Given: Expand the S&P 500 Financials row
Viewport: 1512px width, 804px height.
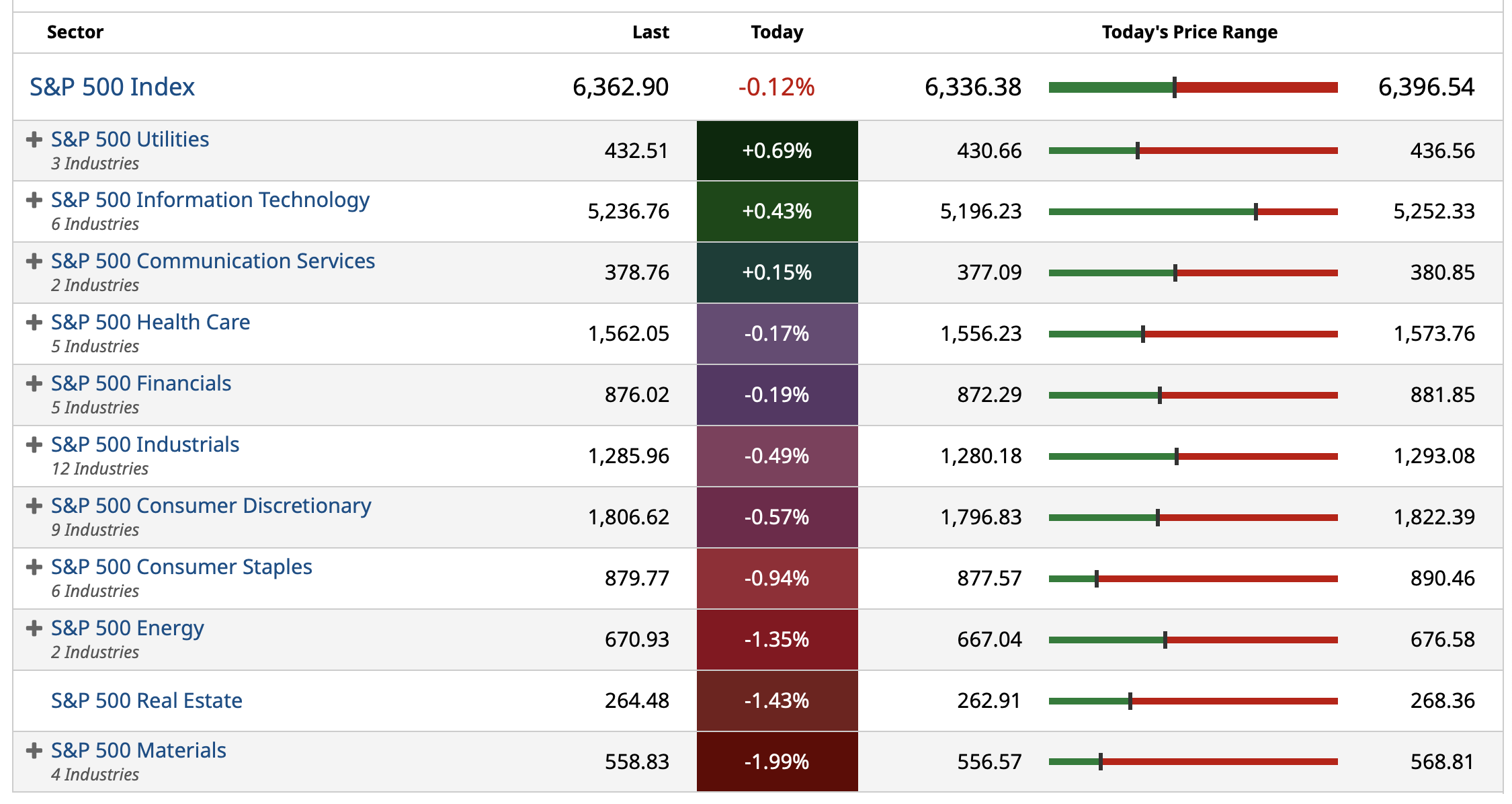Looking at the screenshot, I should [x=34, y=384].
